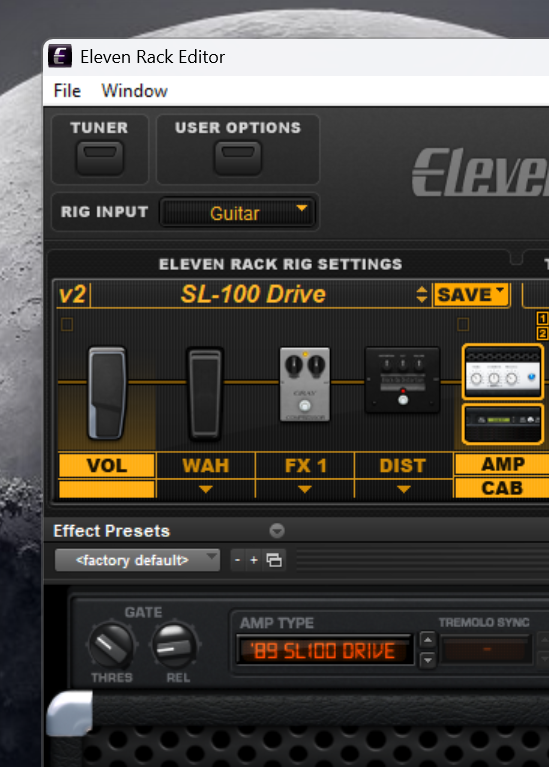This screenshot has width=549, height=767.
Task: Click the rig up/down stepper arrows
Action: (x=421, y=294)
